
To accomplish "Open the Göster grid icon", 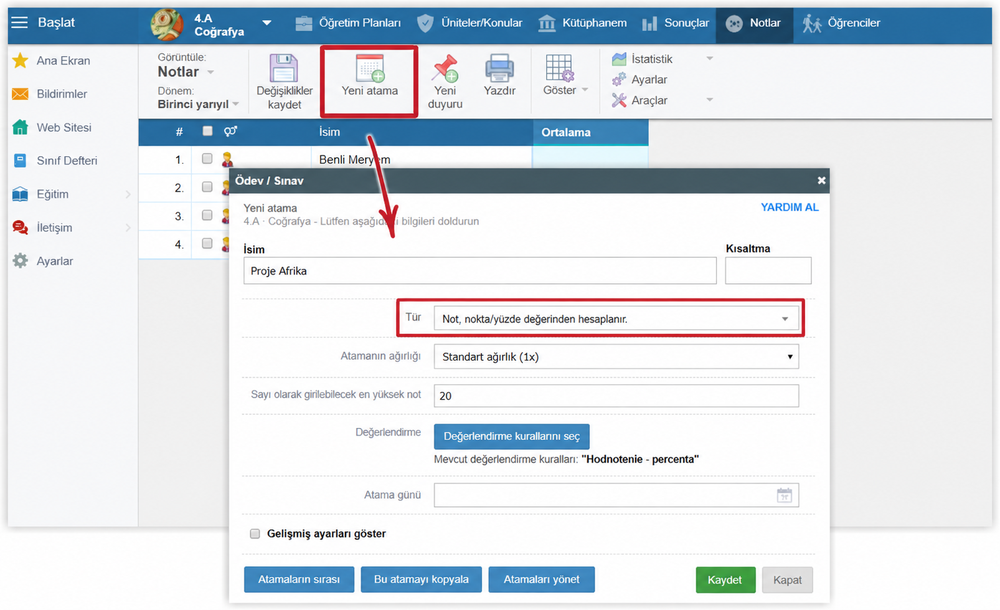I will click(x=560, y=68).
